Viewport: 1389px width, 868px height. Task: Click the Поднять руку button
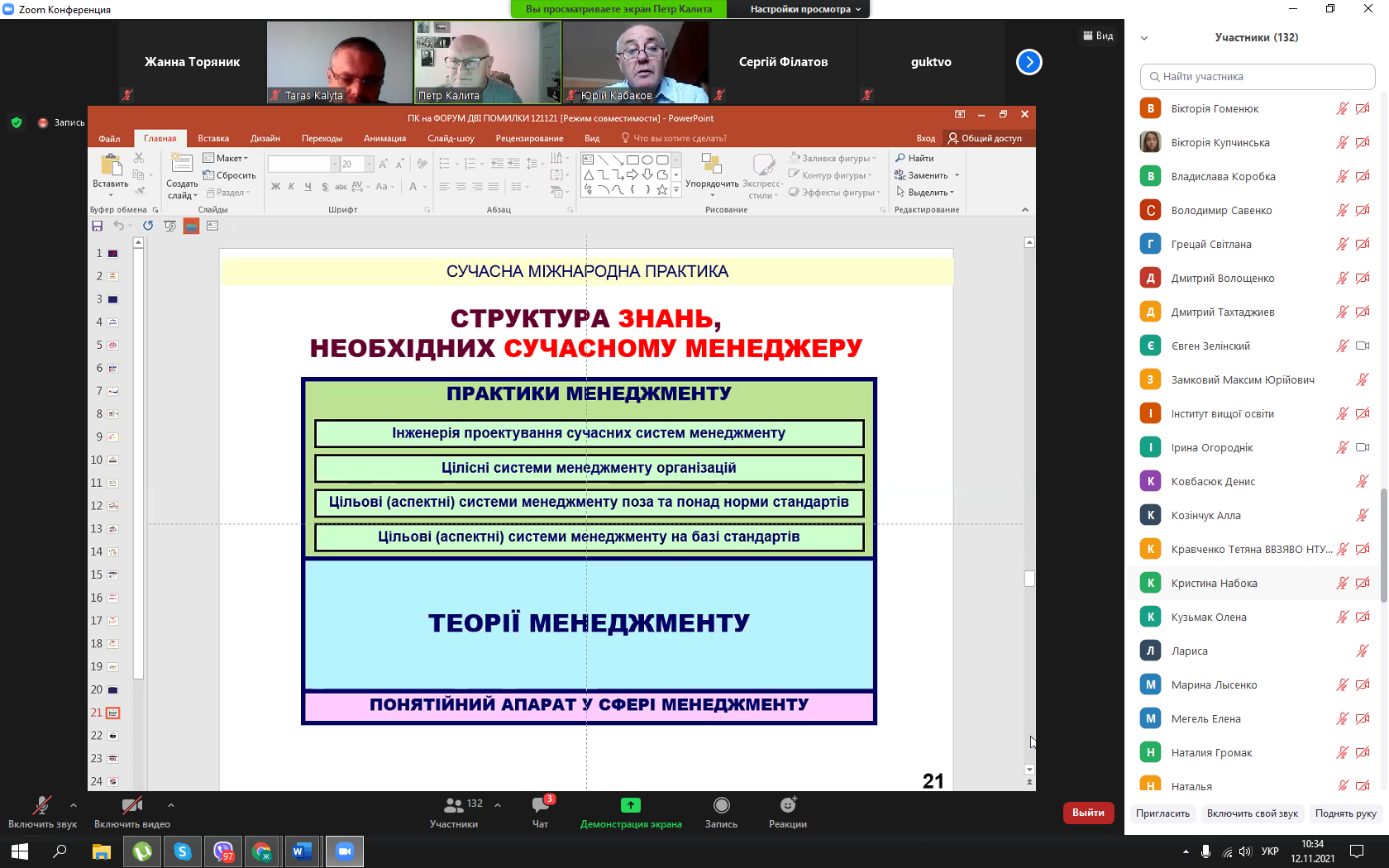[x=1345, y=813]
